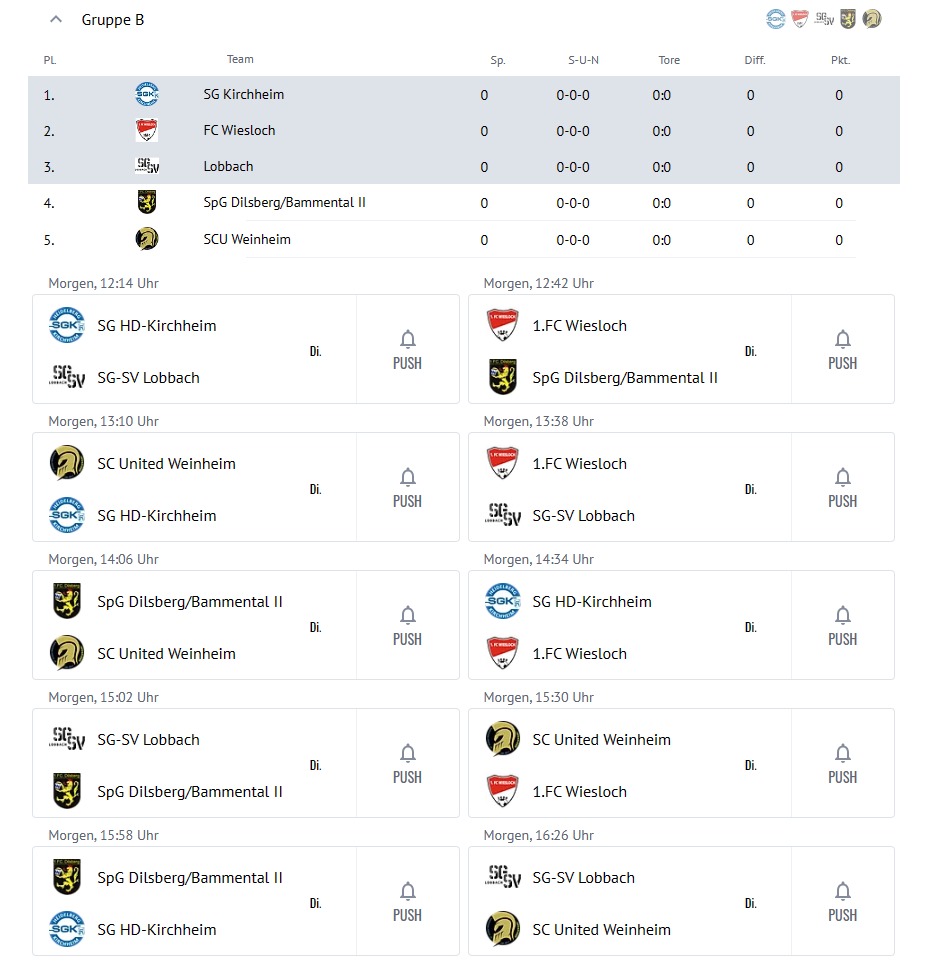
Task: Click SCU Weinheim logo in table row 5
Action: 147,239
